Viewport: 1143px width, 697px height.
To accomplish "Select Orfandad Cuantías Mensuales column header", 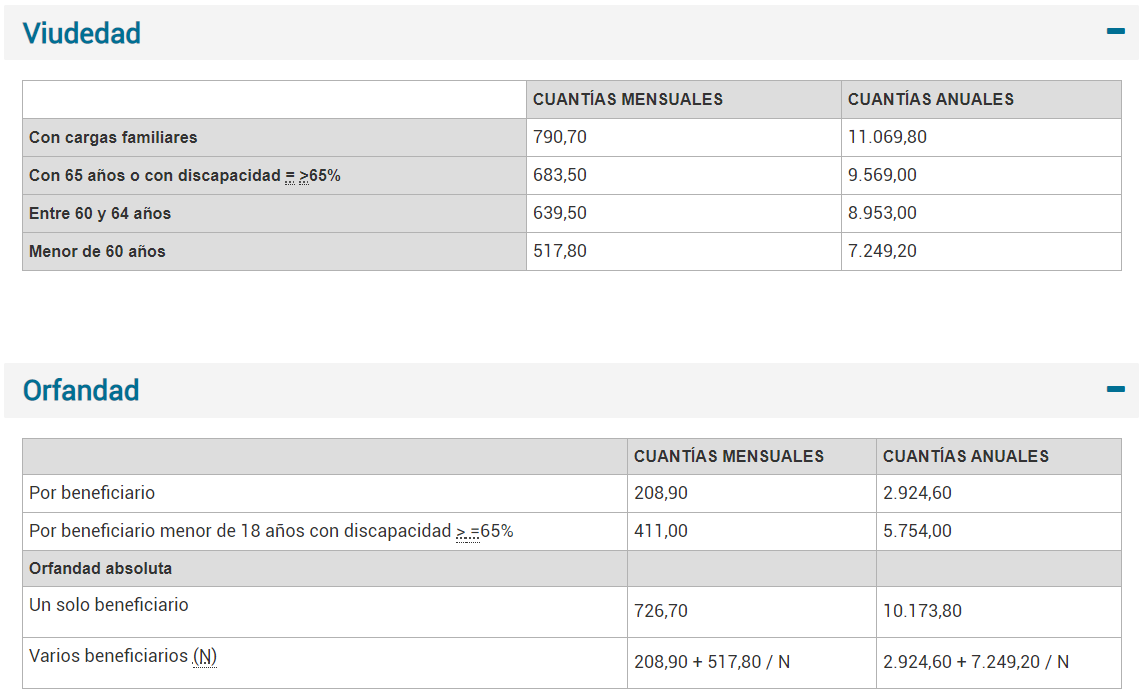I will pyautogui.click(x=729, y=456).
